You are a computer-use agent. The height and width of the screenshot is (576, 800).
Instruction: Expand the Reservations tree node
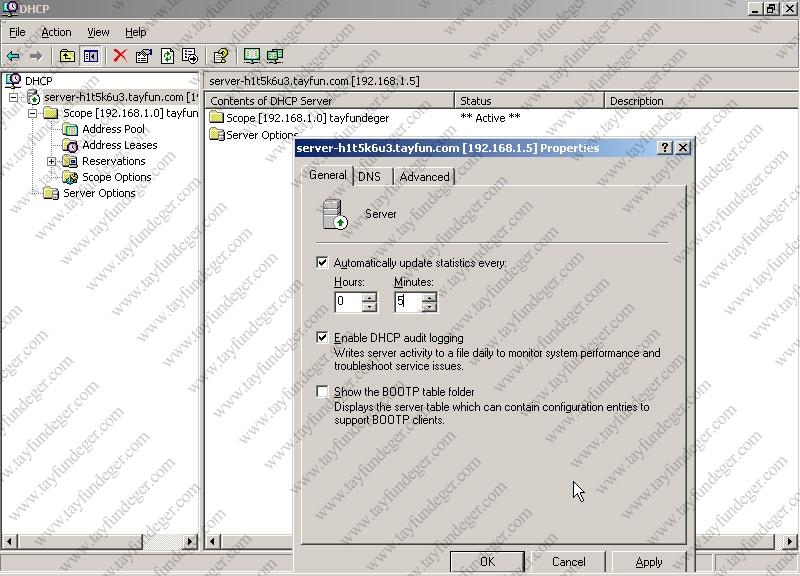52,161
